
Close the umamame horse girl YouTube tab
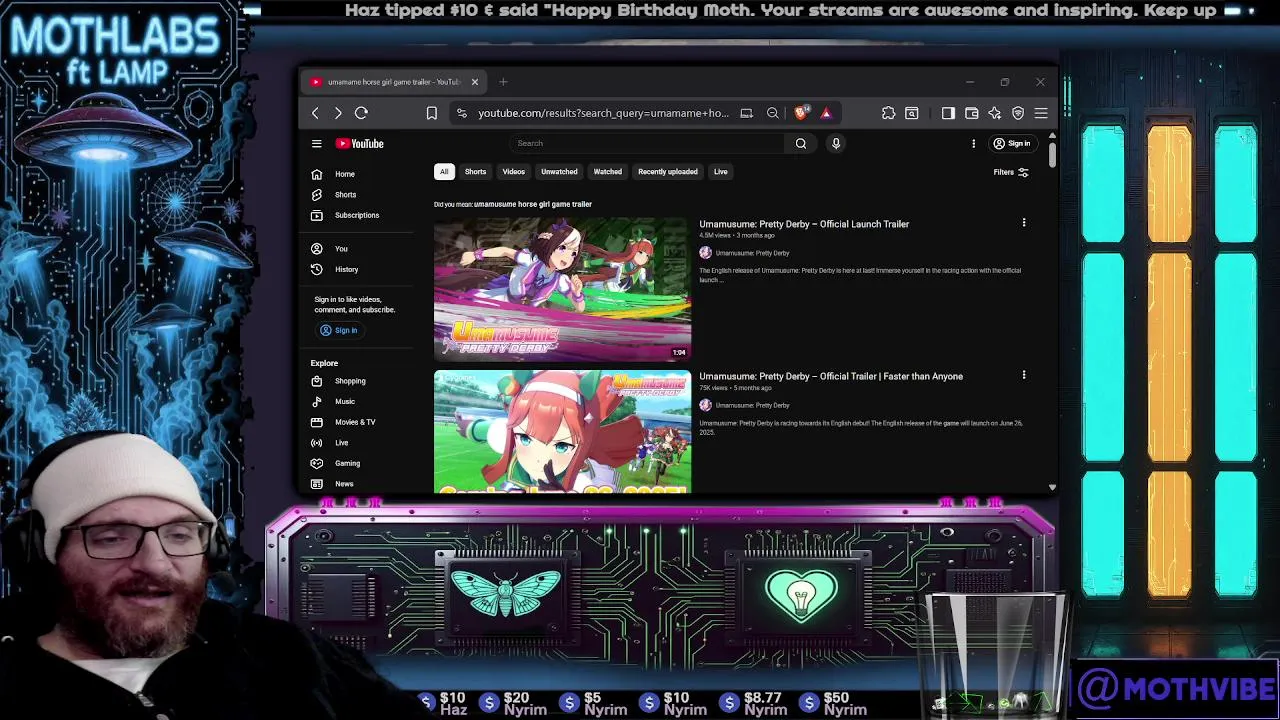[x=475, y=82]
